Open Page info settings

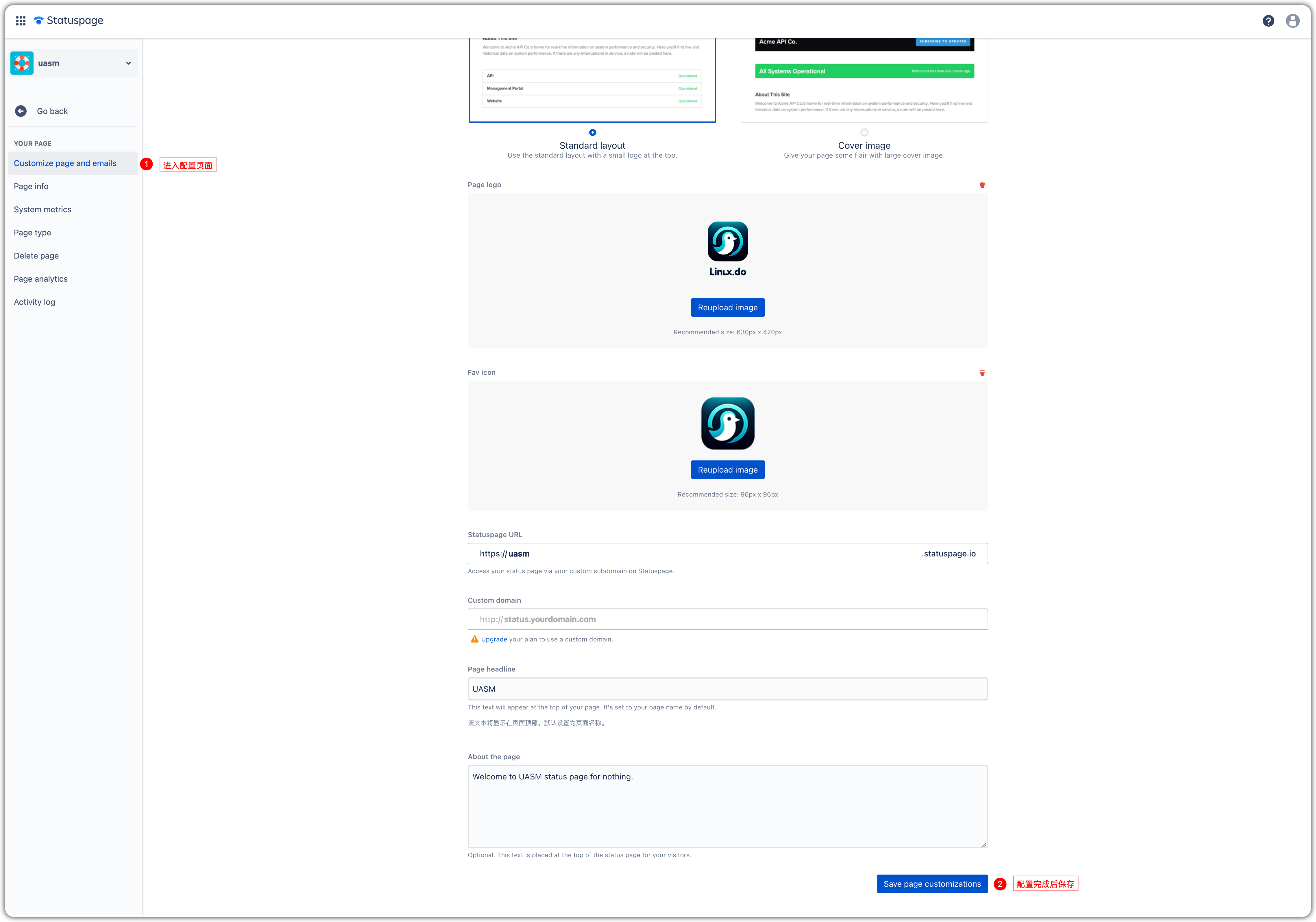[x=31, y=186]
